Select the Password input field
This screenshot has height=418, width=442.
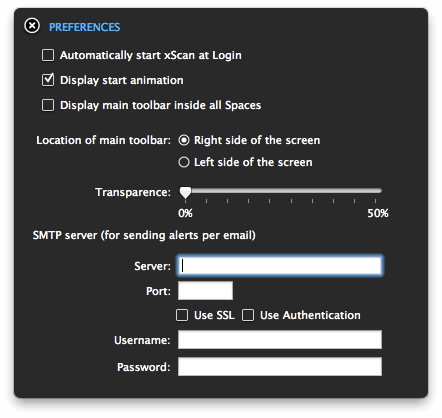coord(280,367)
